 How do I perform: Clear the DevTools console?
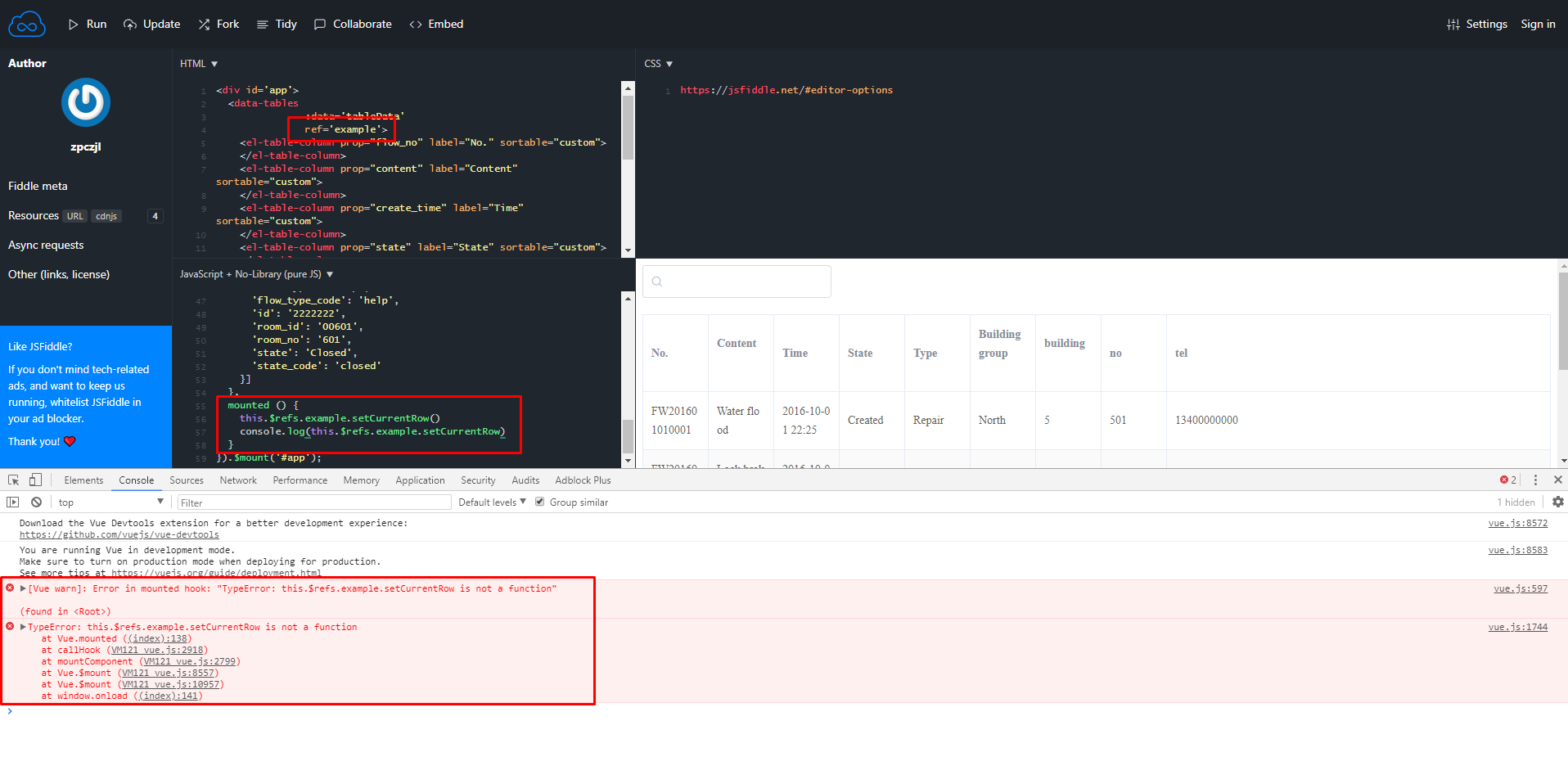click(36, 502)
